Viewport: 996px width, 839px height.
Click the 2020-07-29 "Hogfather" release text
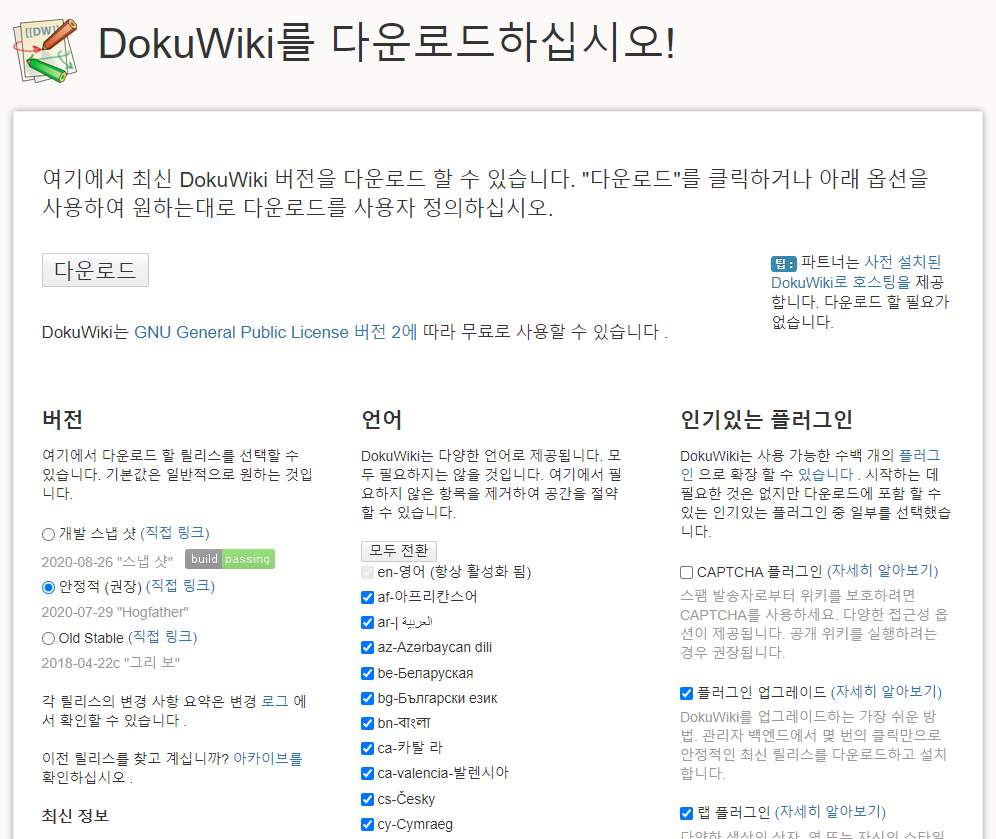click(x=115, y=612)
